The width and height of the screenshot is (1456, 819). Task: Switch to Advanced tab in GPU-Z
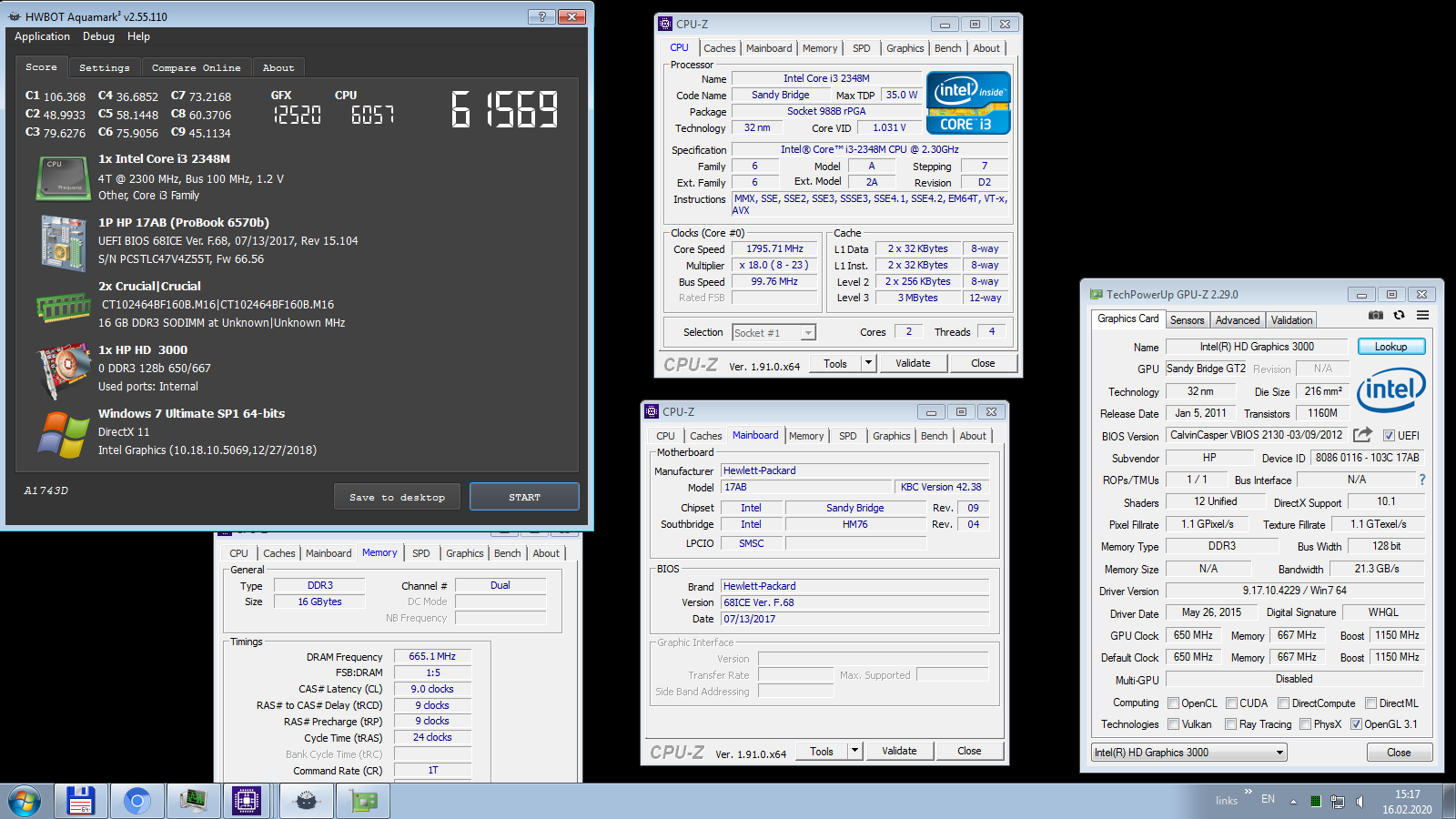pos(1238,319)
